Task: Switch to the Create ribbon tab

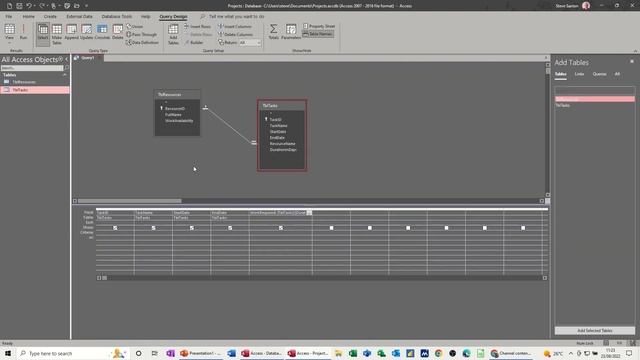Action: [x=50, y=16]
